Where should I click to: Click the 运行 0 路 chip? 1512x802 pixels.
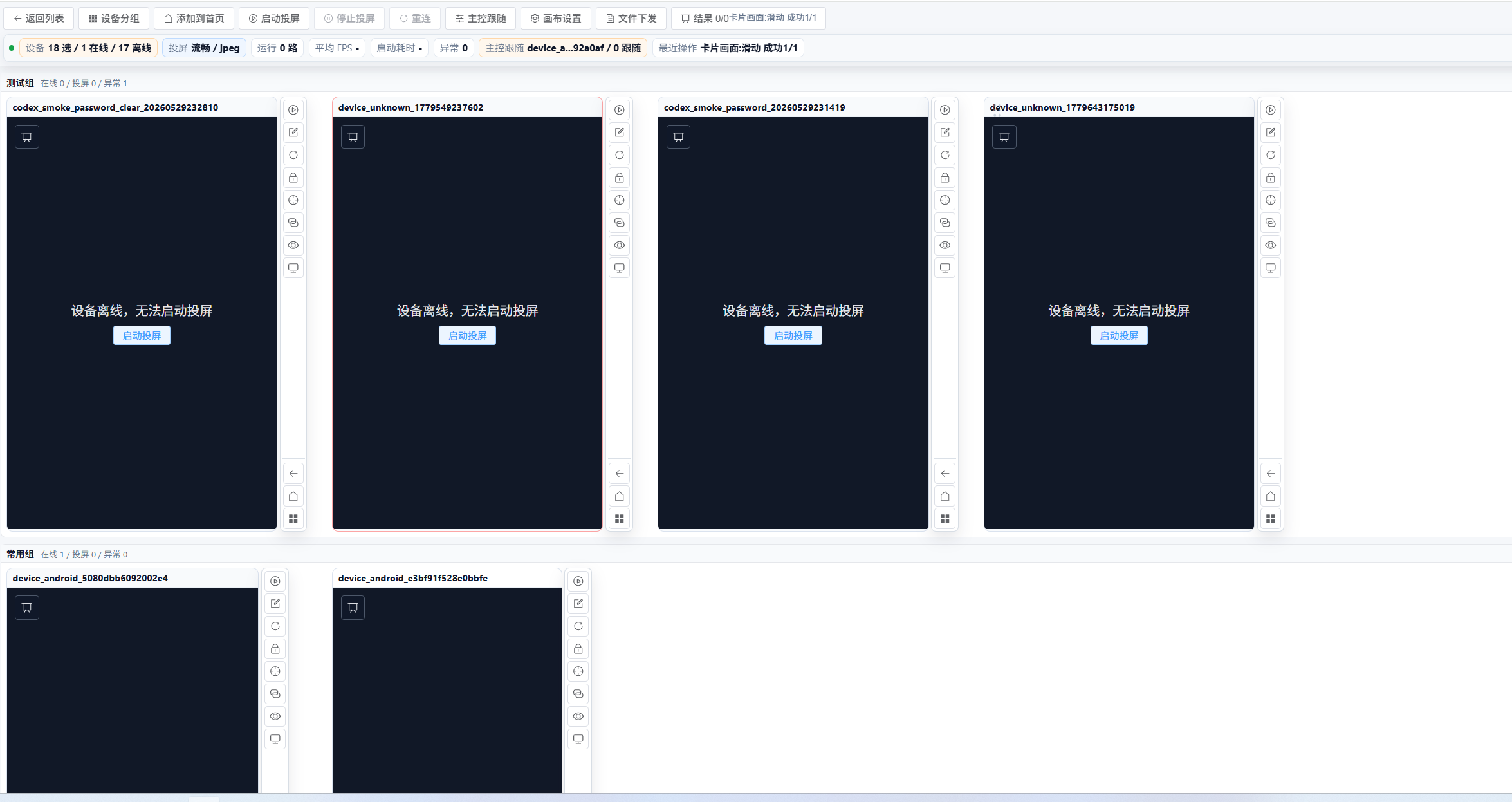[x=277, y=48]
